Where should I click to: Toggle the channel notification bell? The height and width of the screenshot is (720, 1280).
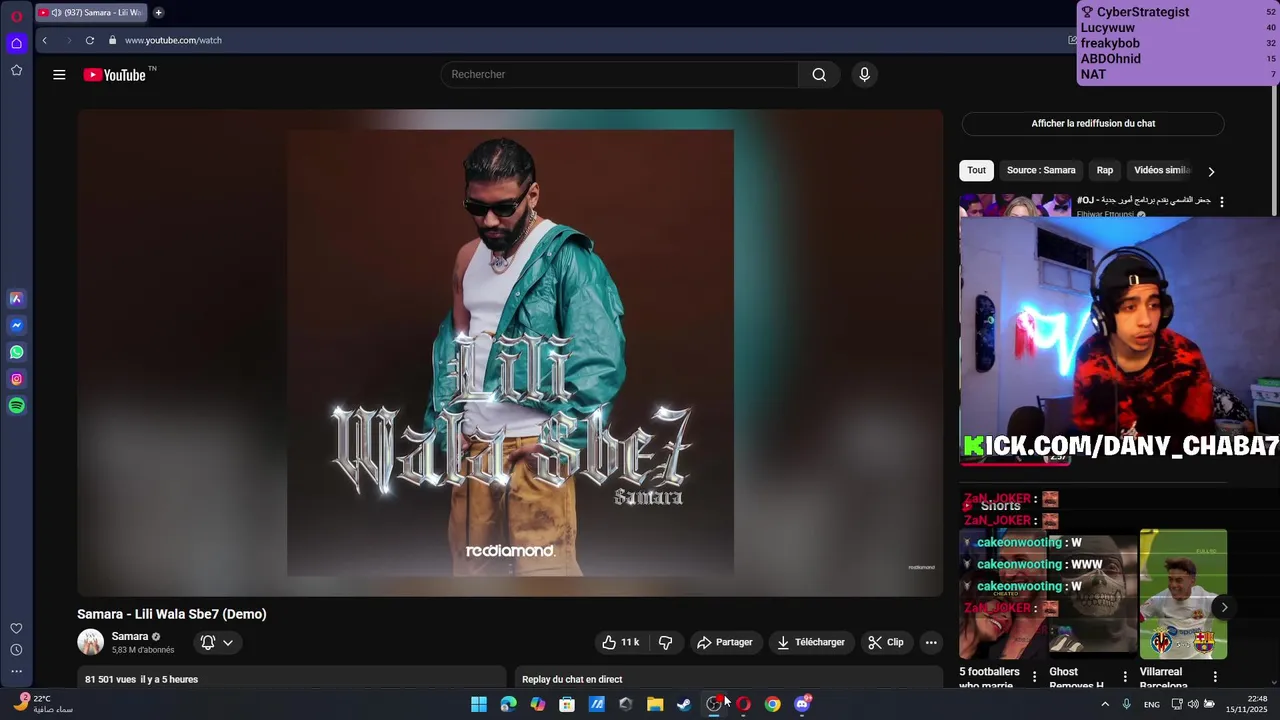click(208, 643)
